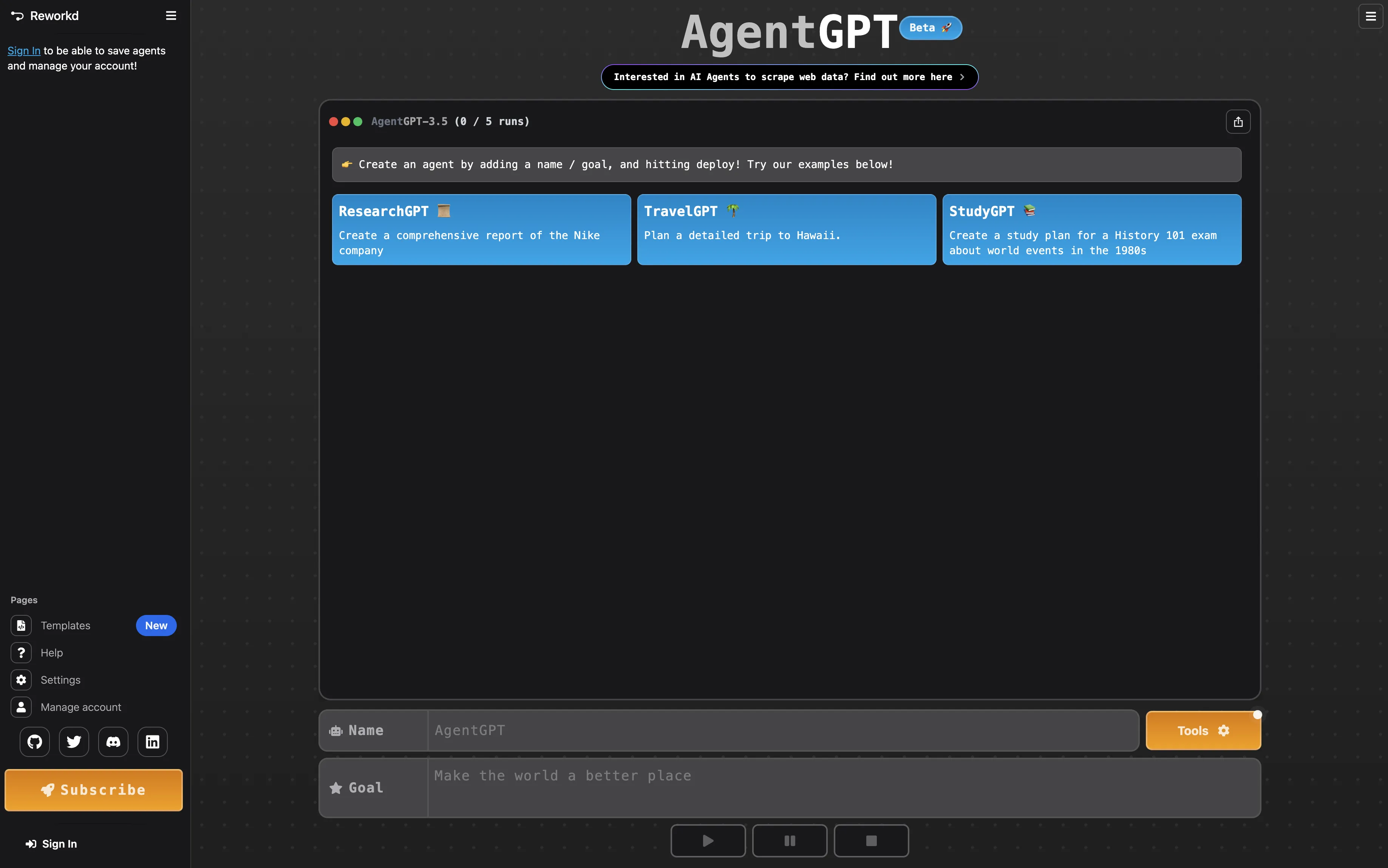This screenshot has width=1388, height=868.
Task: Open the Tools configuration button
Action: tap(1203, 730)
